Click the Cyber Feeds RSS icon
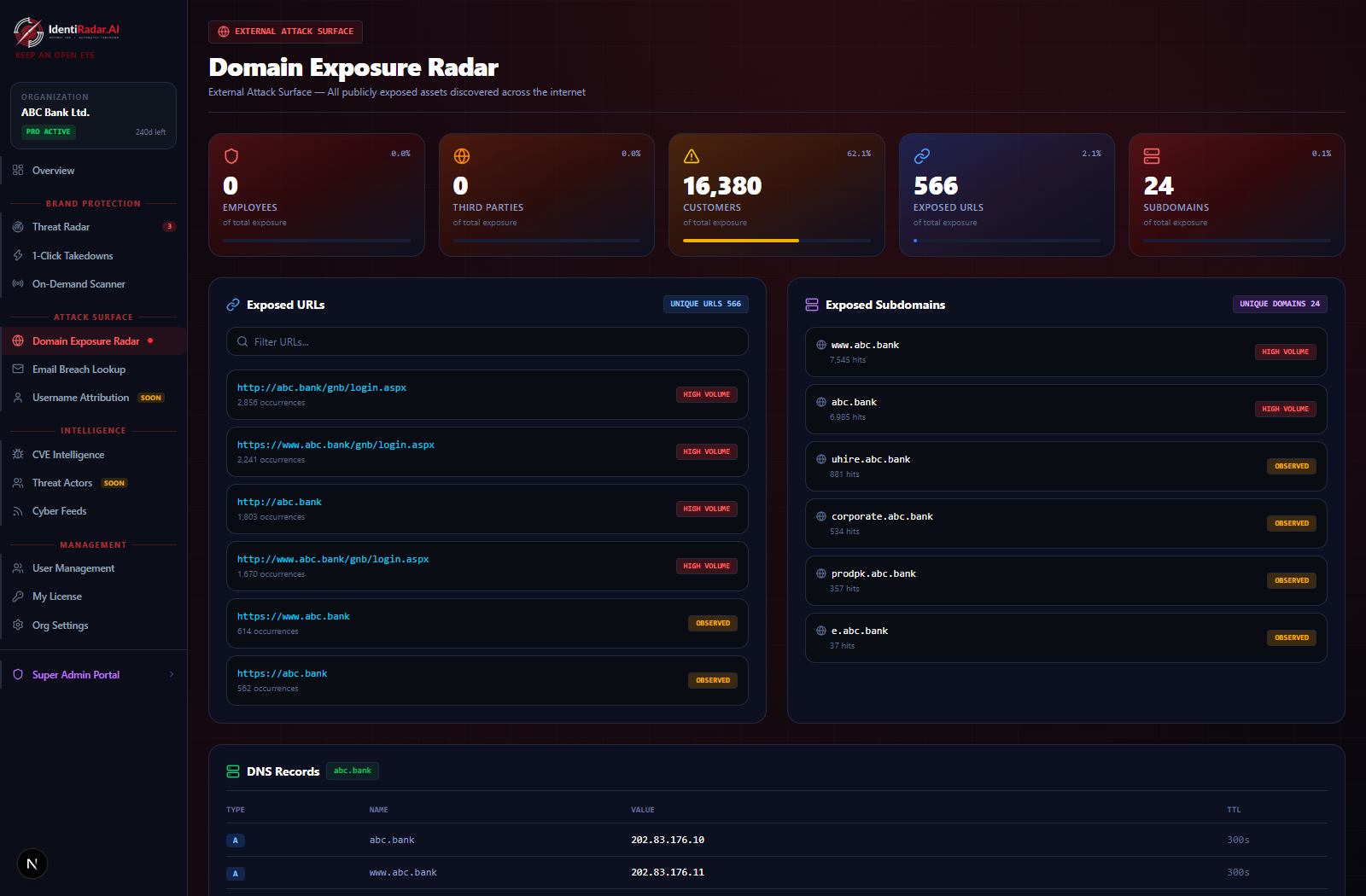 click(x=18, y=511)
